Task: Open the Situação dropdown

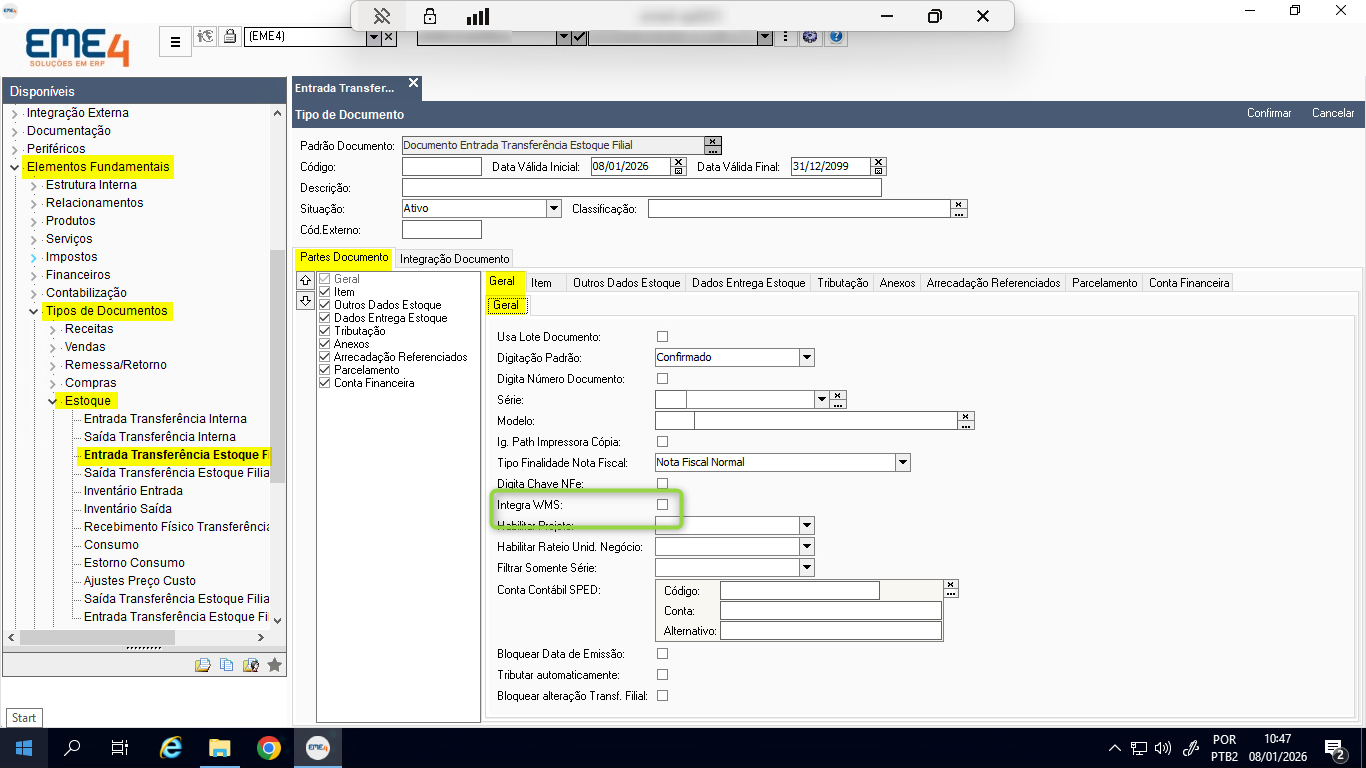Action: 554,208
